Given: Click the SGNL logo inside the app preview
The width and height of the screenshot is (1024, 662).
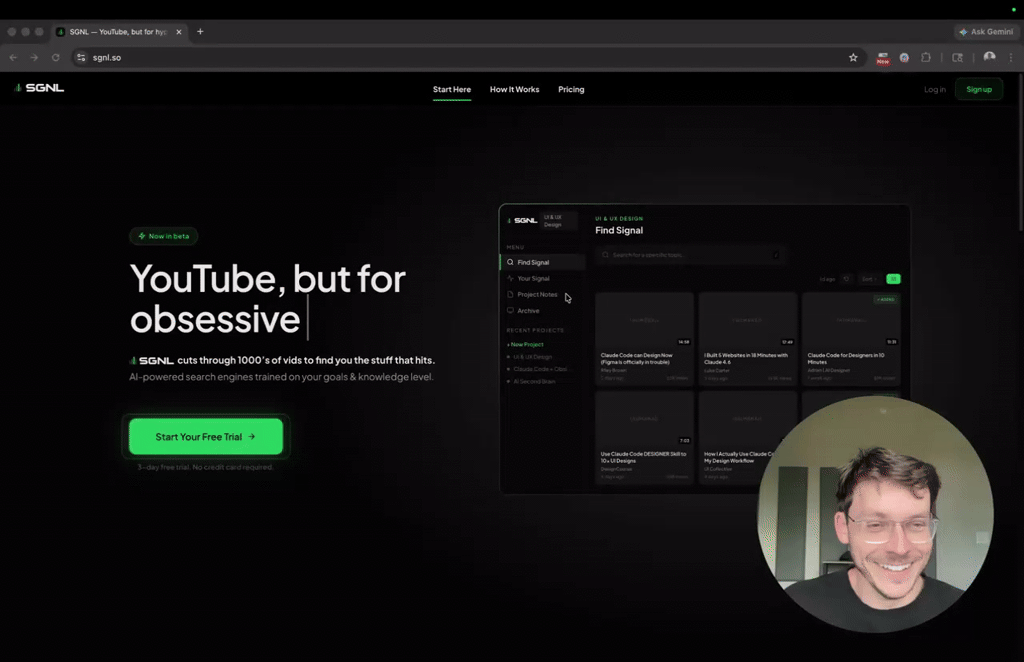Looking at the screenshot, I should pyautogui.click(x=522, y=221).
